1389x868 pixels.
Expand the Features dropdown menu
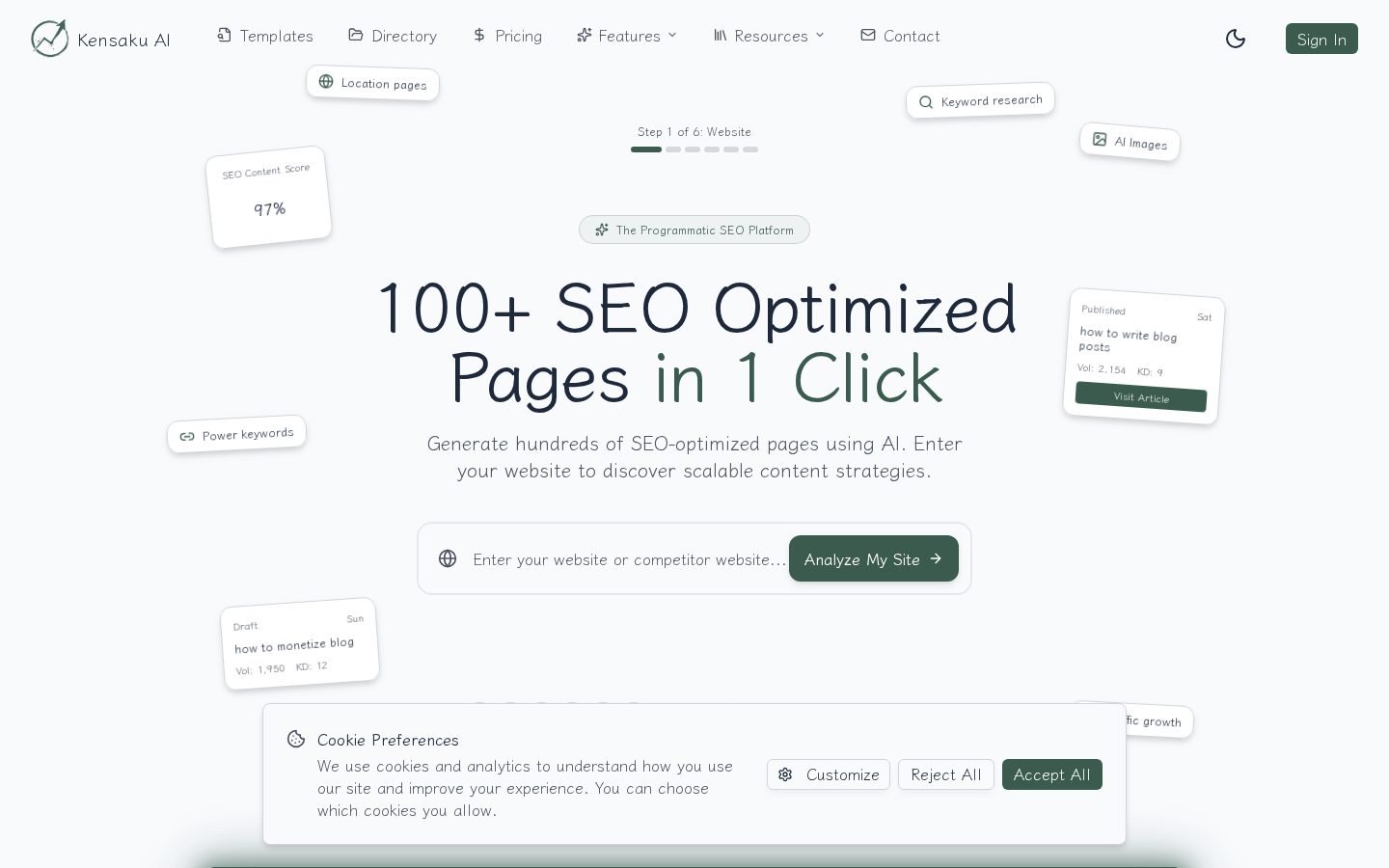627,36
